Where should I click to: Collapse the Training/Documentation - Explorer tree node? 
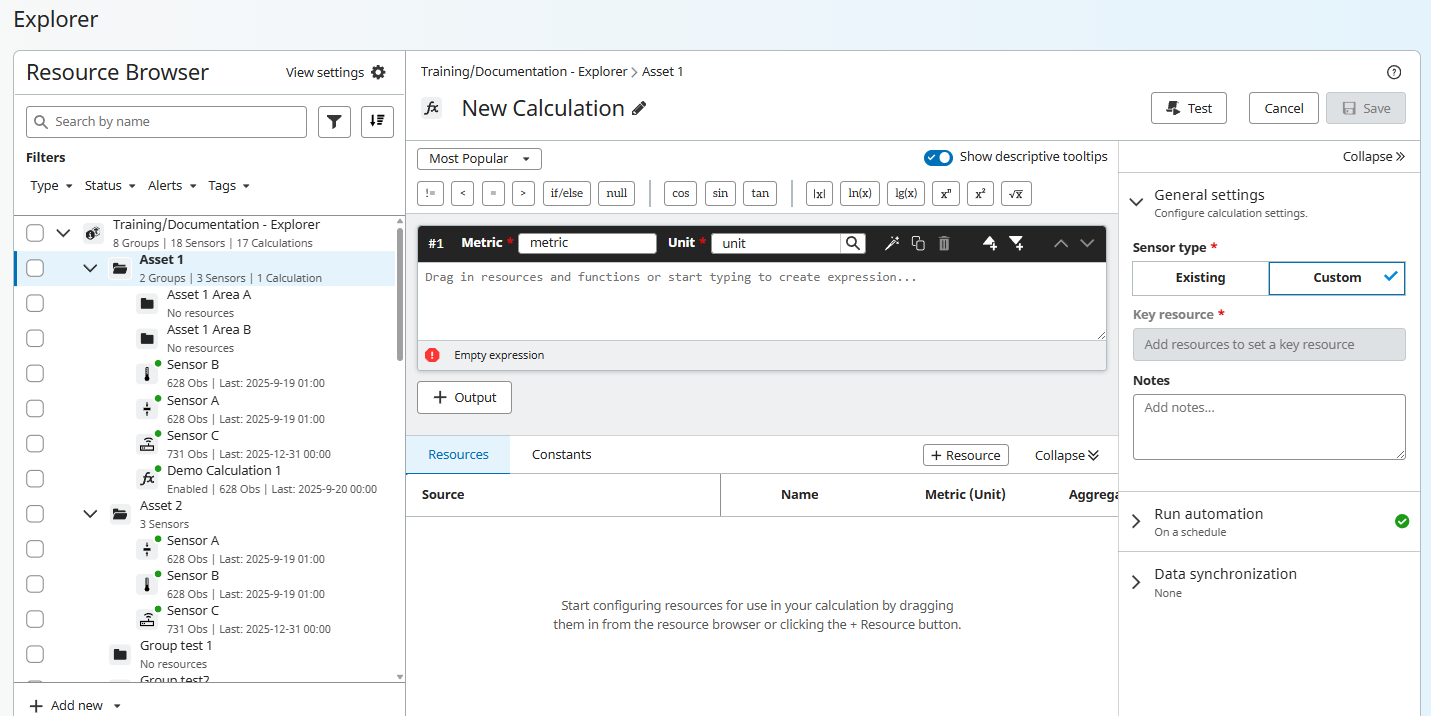pyautogui.click(x=64, y=233)
